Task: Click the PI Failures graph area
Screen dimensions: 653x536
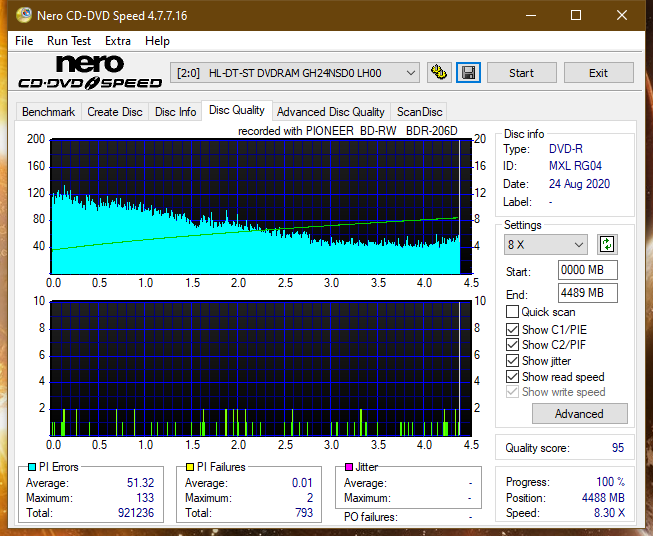Action: click(261, 368)
